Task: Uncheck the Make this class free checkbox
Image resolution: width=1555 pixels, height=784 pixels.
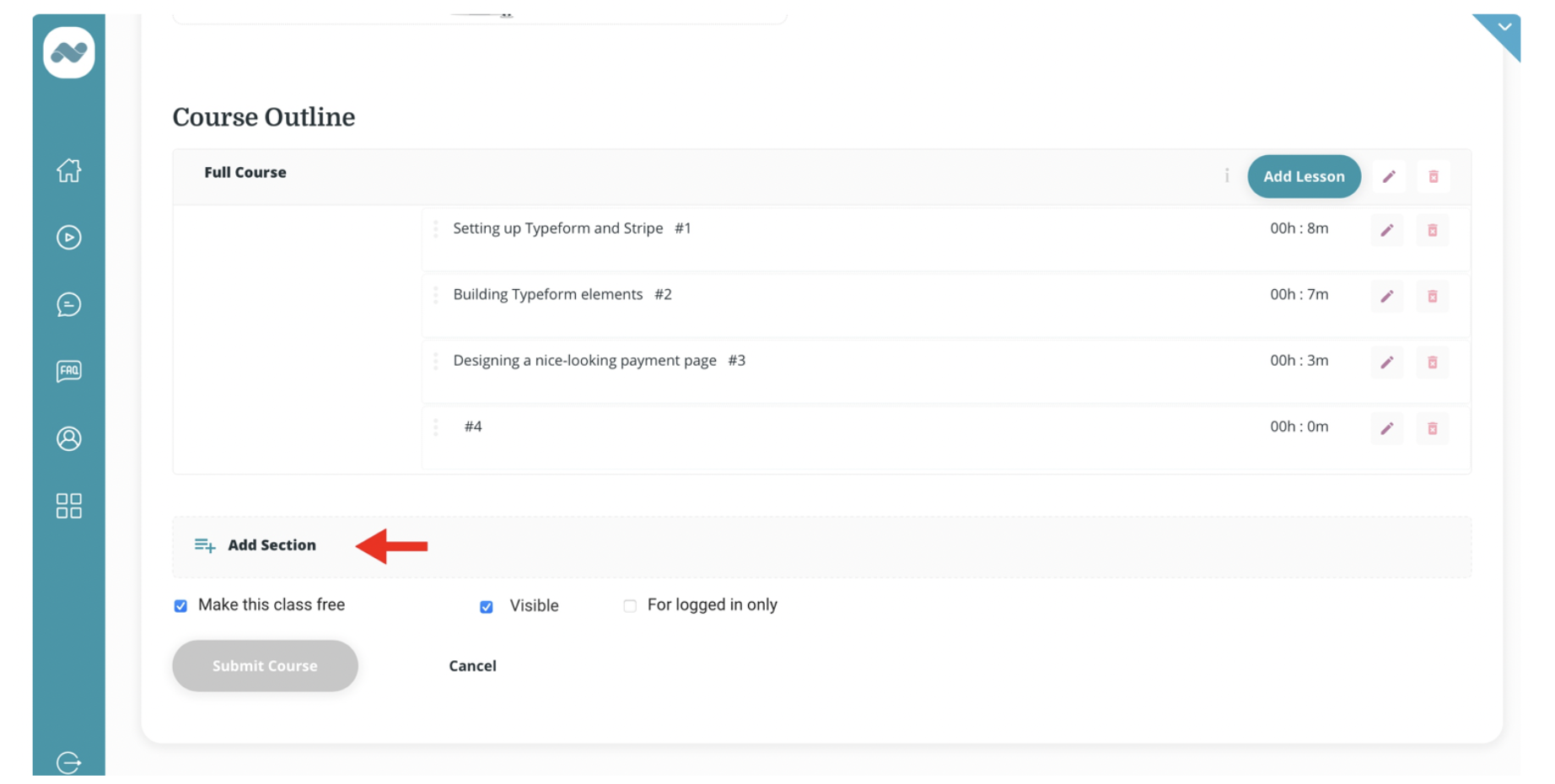Action: coord(180,606)
